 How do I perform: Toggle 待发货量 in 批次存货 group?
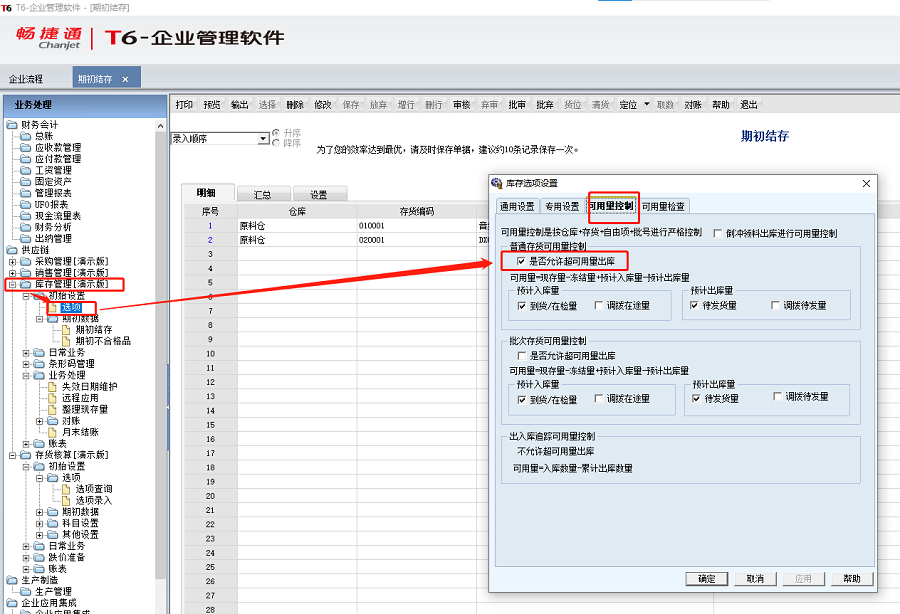click(x=696, y=398)
